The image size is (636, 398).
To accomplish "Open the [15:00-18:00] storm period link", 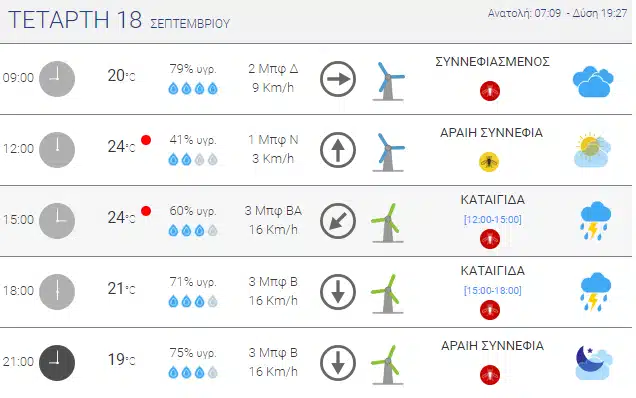I will (x=492, y=290).
